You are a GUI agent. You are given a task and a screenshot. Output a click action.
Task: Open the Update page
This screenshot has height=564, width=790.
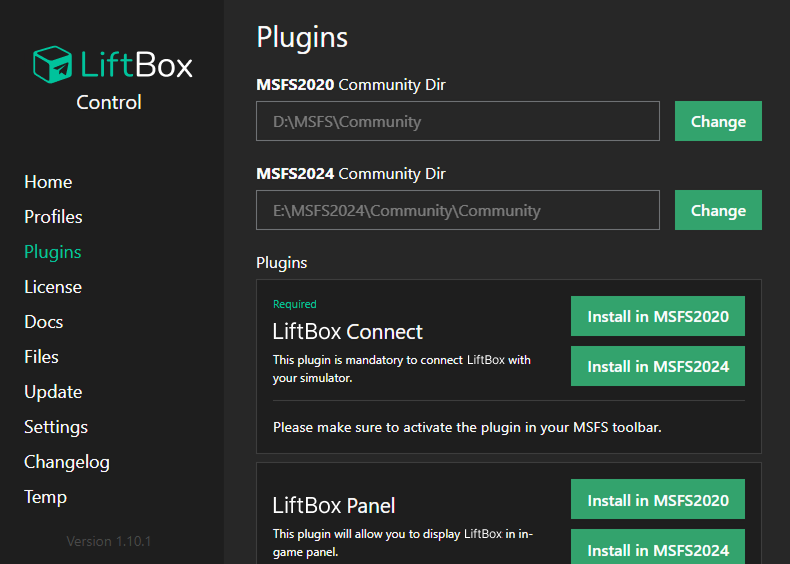click(53, 392)
